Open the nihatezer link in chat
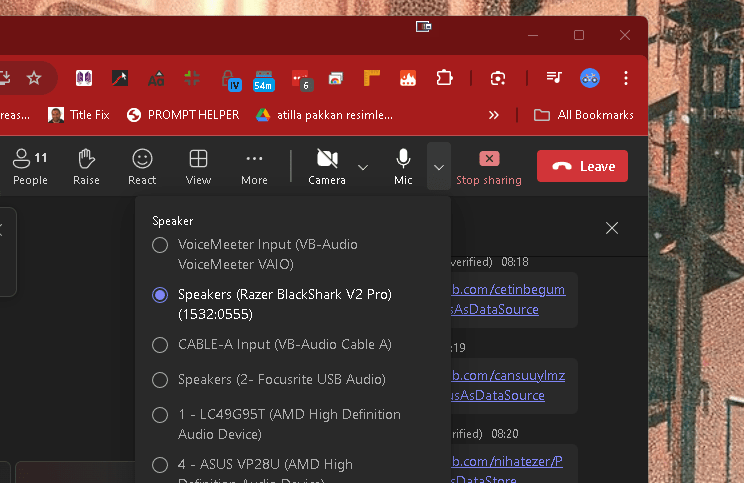 click(x=507, y=469)
